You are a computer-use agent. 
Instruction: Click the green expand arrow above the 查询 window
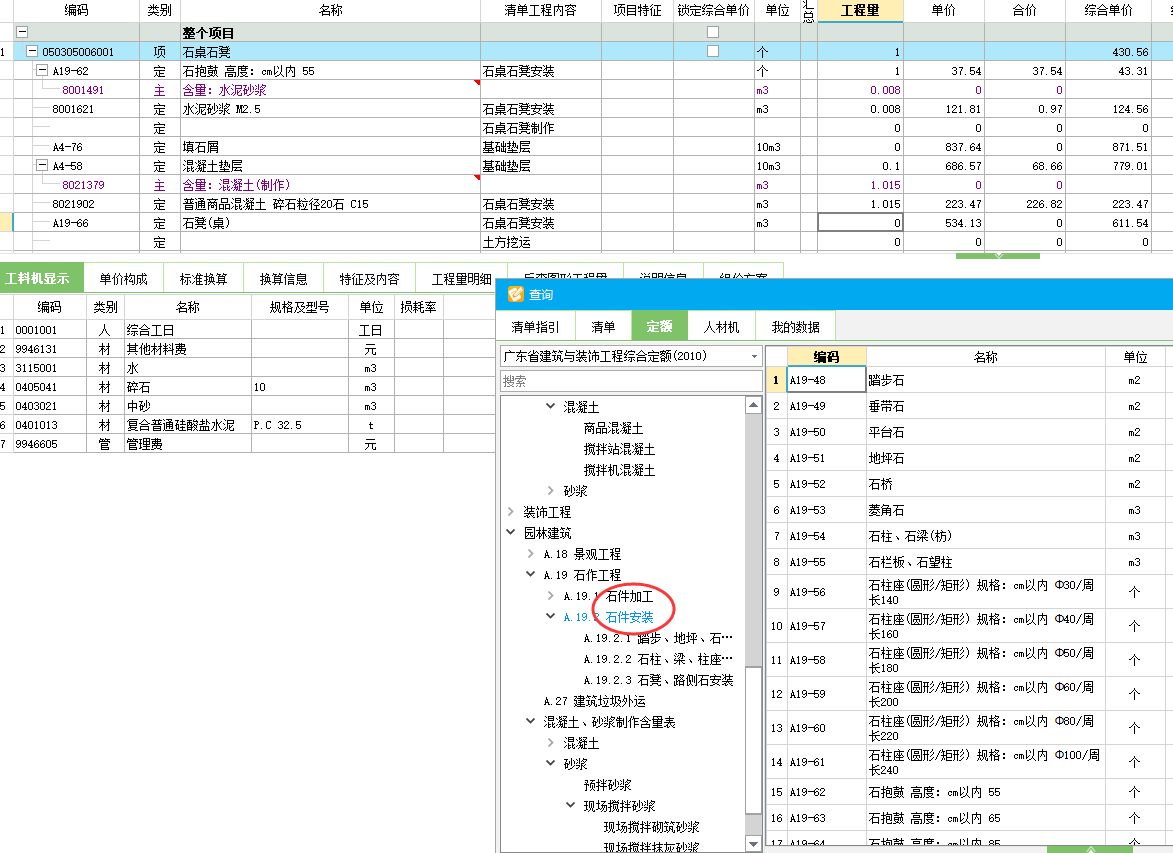997,257
